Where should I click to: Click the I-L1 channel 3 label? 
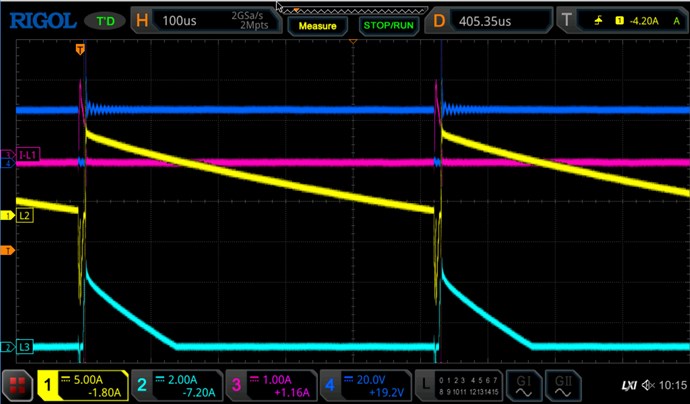tap(27, 154)
